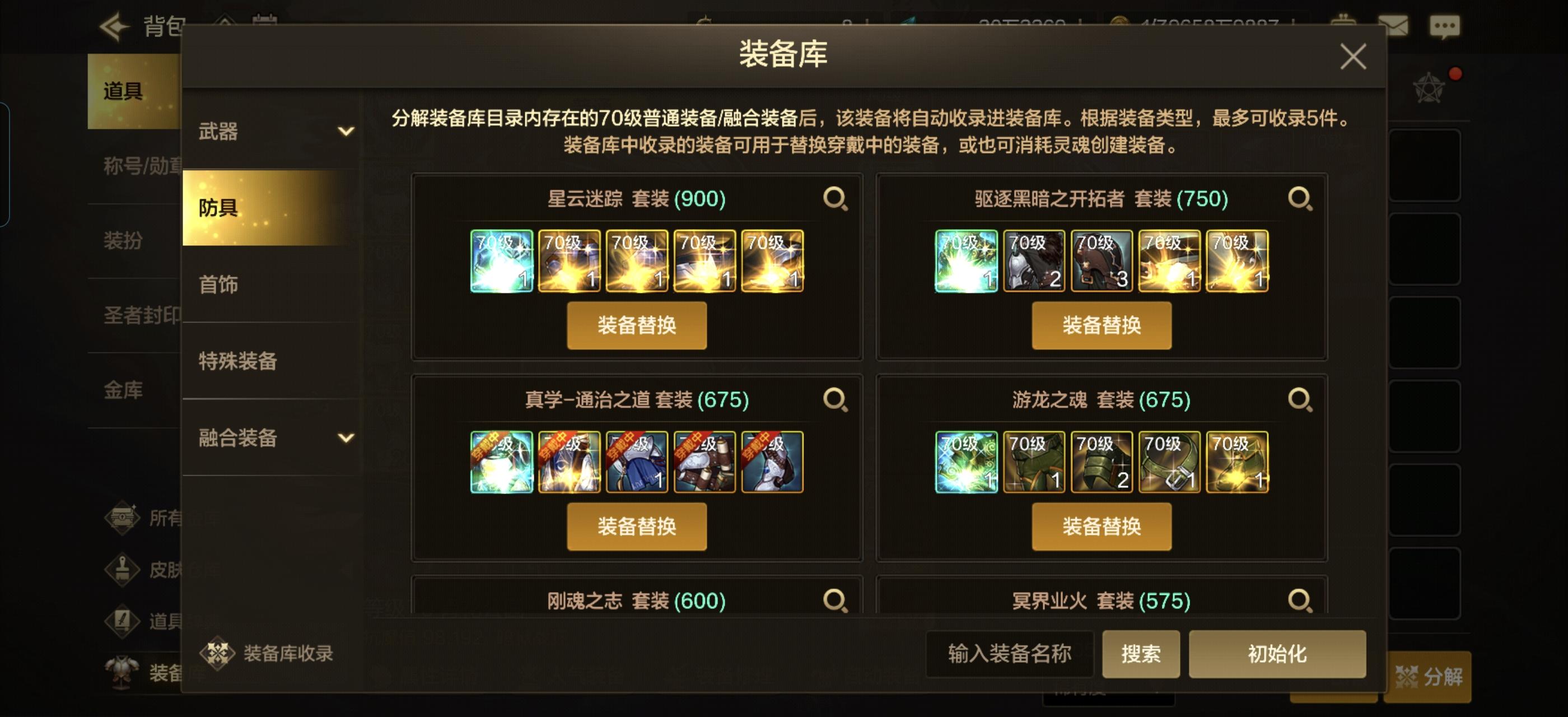Open magnifier for 游龙之魂 set
The width and height of the screenshot is (1568, 717).
1300,400
